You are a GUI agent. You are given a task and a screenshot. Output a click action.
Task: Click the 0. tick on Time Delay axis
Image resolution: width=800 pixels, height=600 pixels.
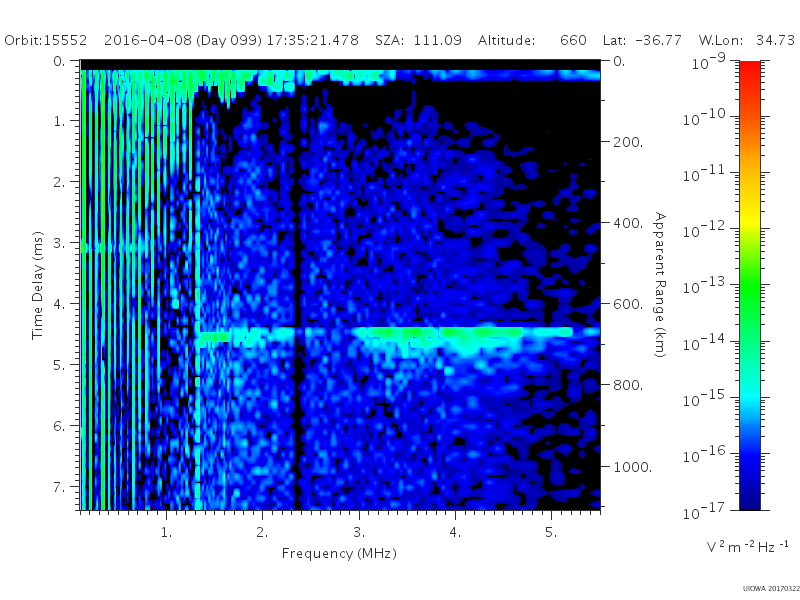(59, 61)
